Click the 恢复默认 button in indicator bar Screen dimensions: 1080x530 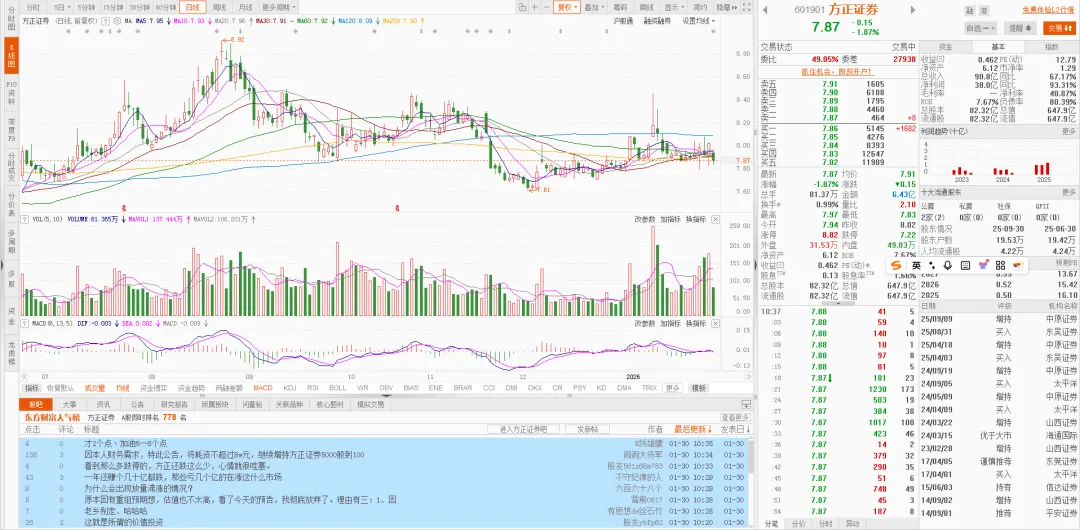(60, 388)
